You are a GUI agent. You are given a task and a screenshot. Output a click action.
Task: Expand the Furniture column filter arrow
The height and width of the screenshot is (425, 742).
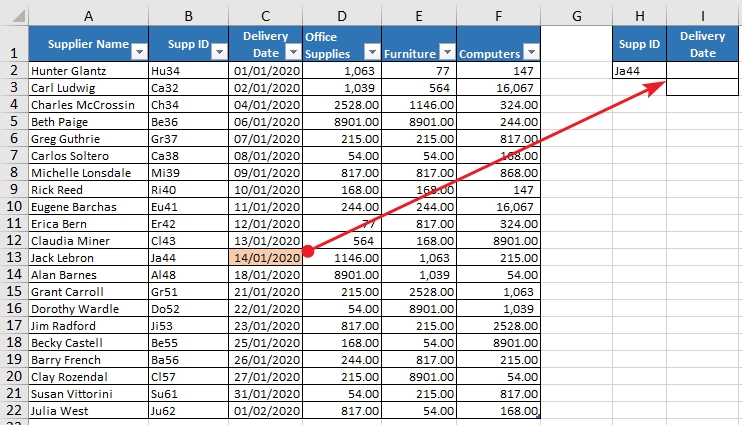446,53
